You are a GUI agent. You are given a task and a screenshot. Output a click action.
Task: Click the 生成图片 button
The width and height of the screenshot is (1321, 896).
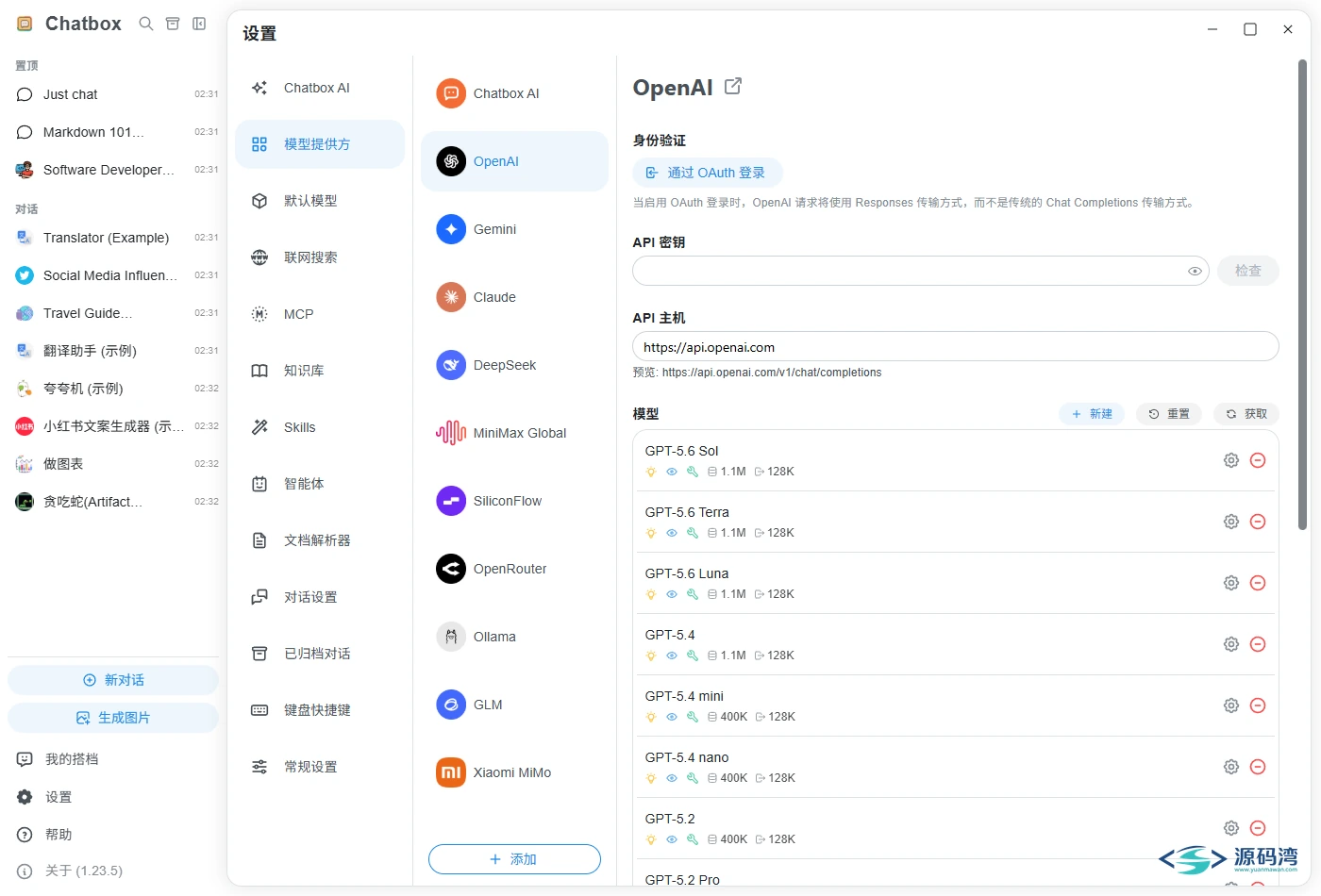tap(113, 718)
